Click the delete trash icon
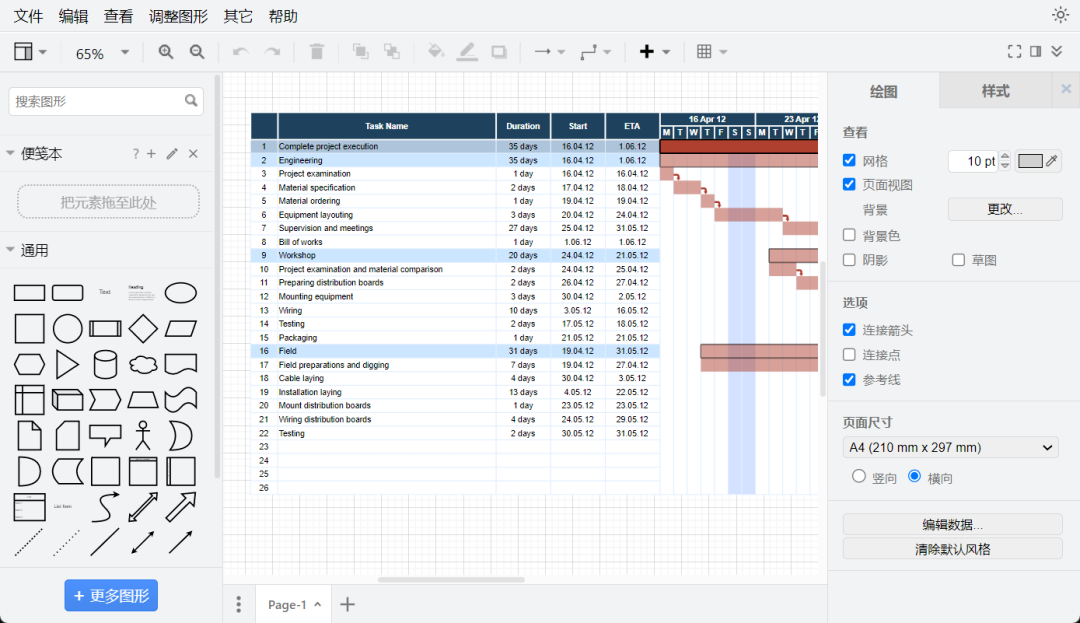Screen dimensions: 1080x623 coord(317,52)
